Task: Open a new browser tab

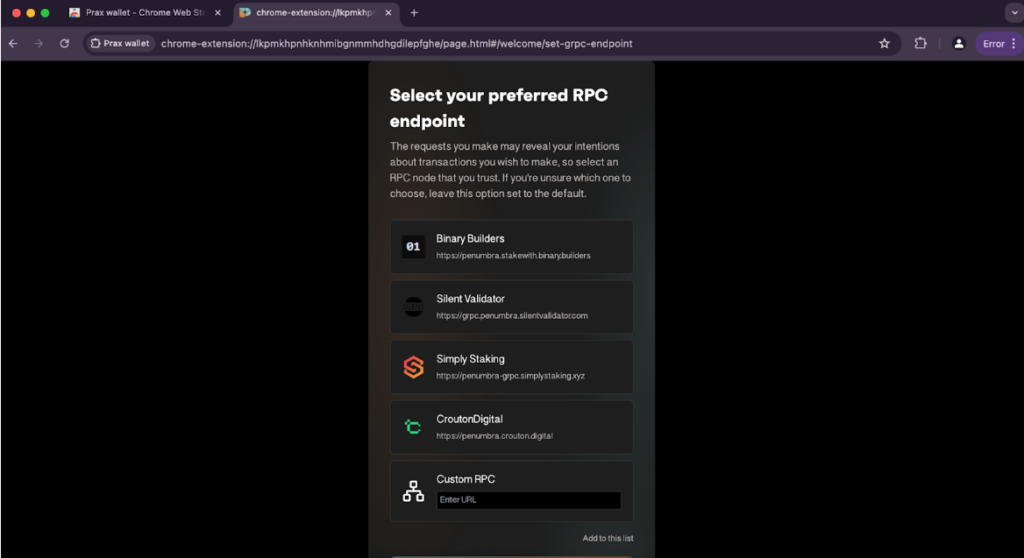Action: tap(414, 13)
